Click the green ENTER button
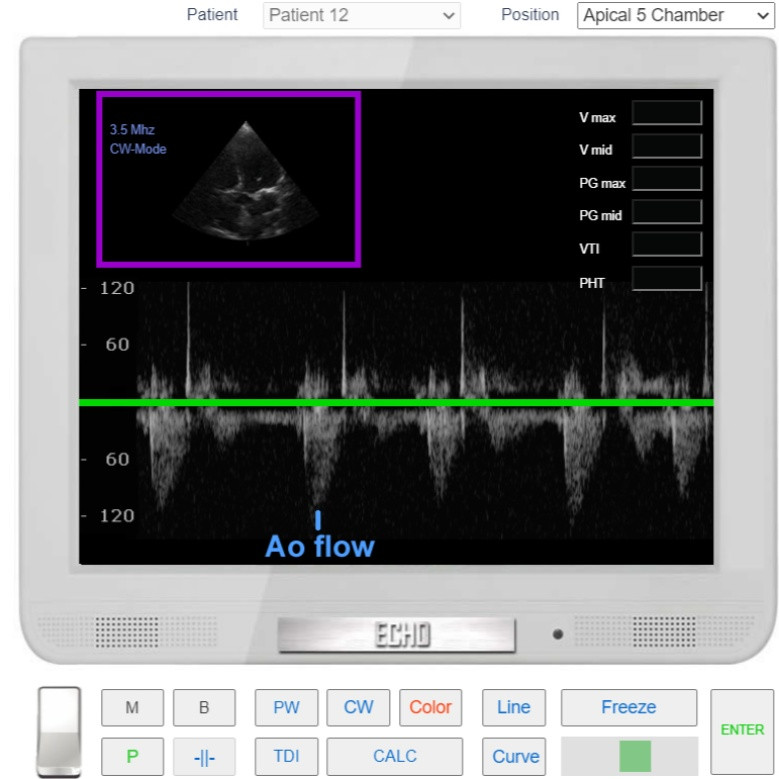 pos(742,730)
